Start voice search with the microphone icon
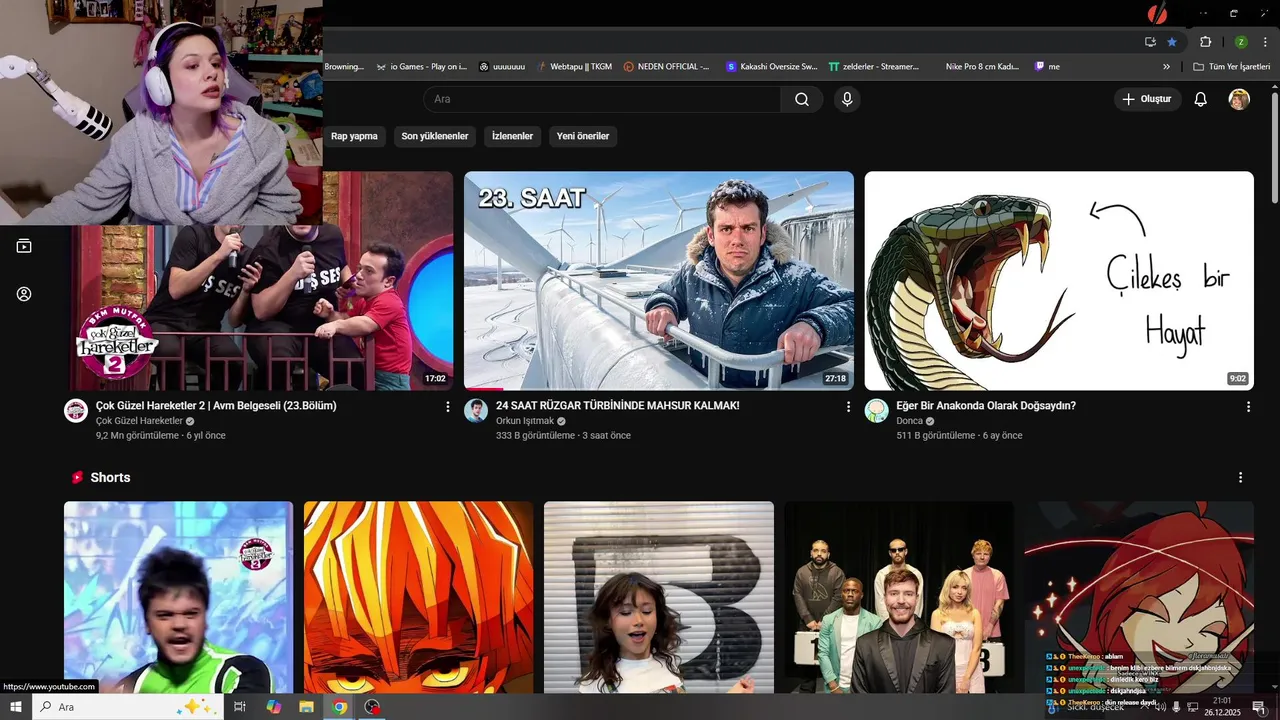Screen dimensions: 1280x720 847,99
